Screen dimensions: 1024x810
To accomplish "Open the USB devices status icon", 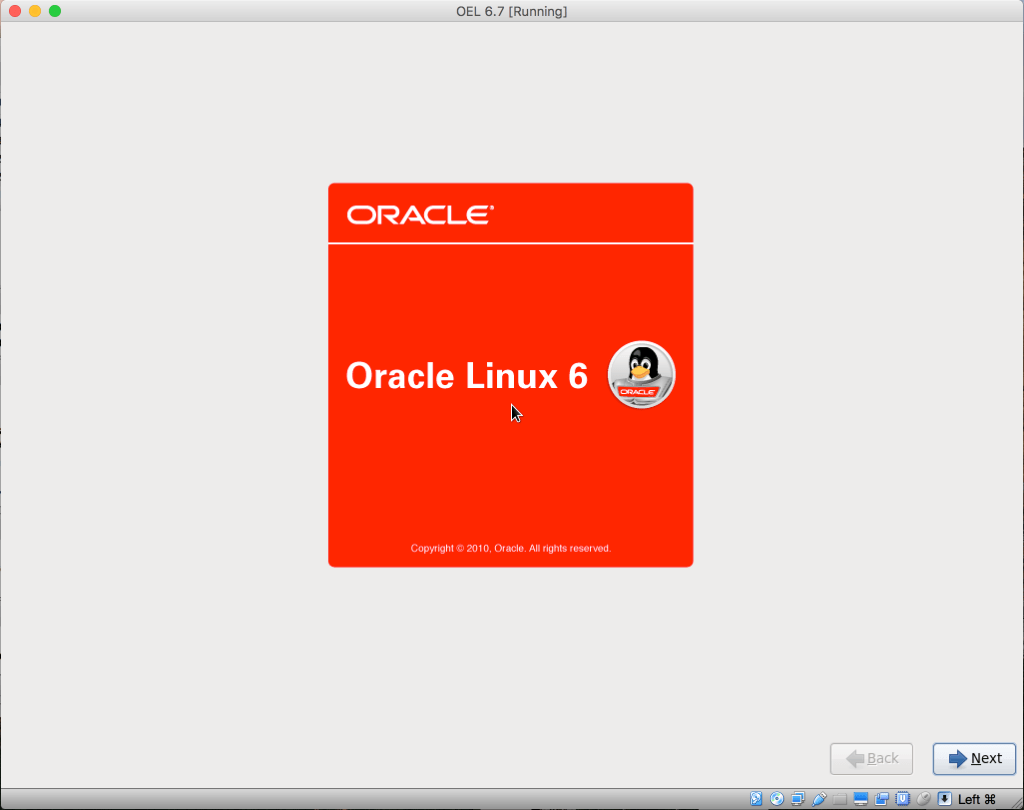I will coord(819,799).
